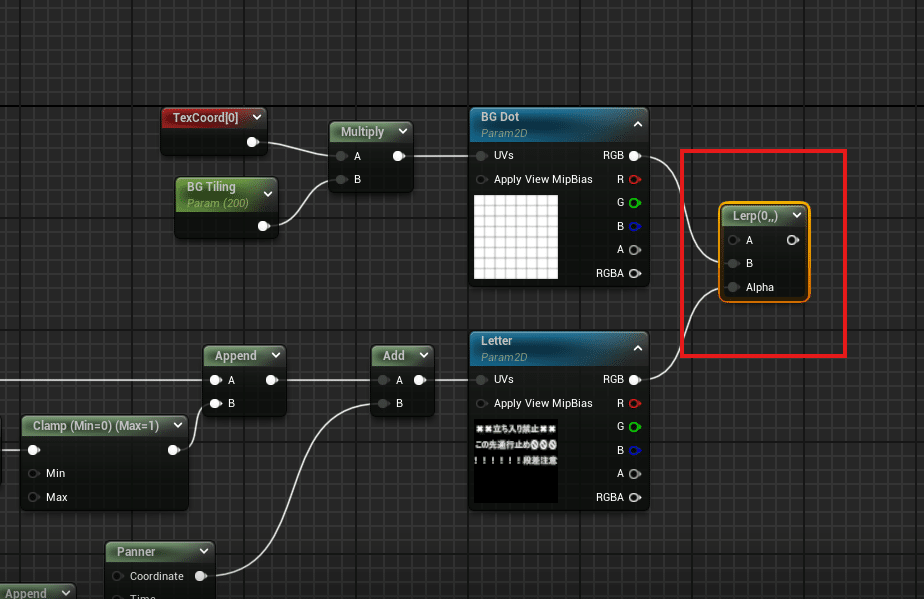Click the Letter RGBA output pin

click(635, 498)
